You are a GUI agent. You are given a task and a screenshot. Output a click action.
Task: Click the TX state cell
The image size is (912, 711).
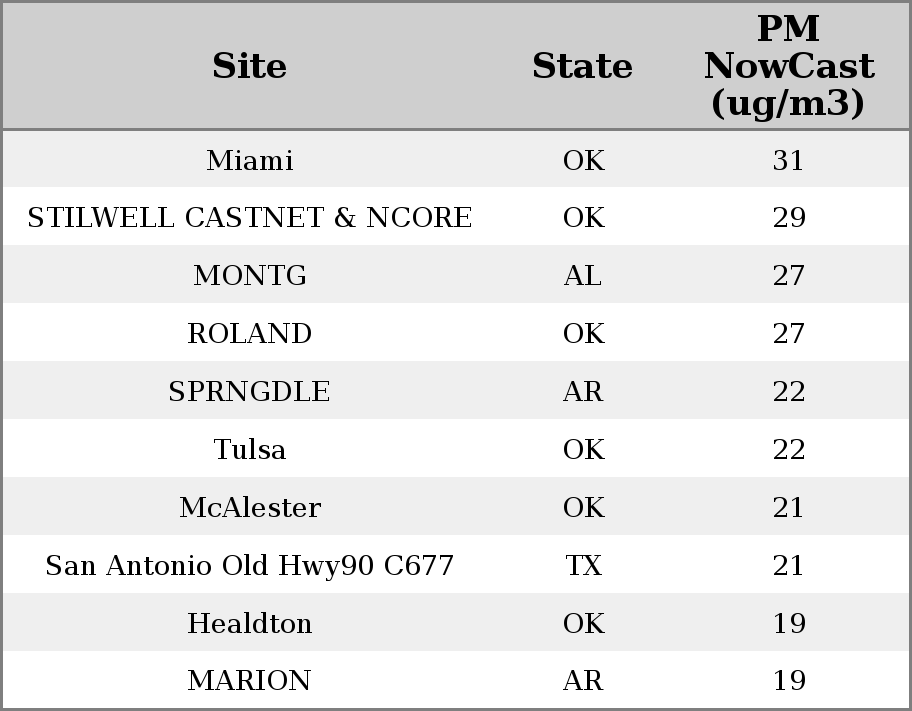click(583, 566)
